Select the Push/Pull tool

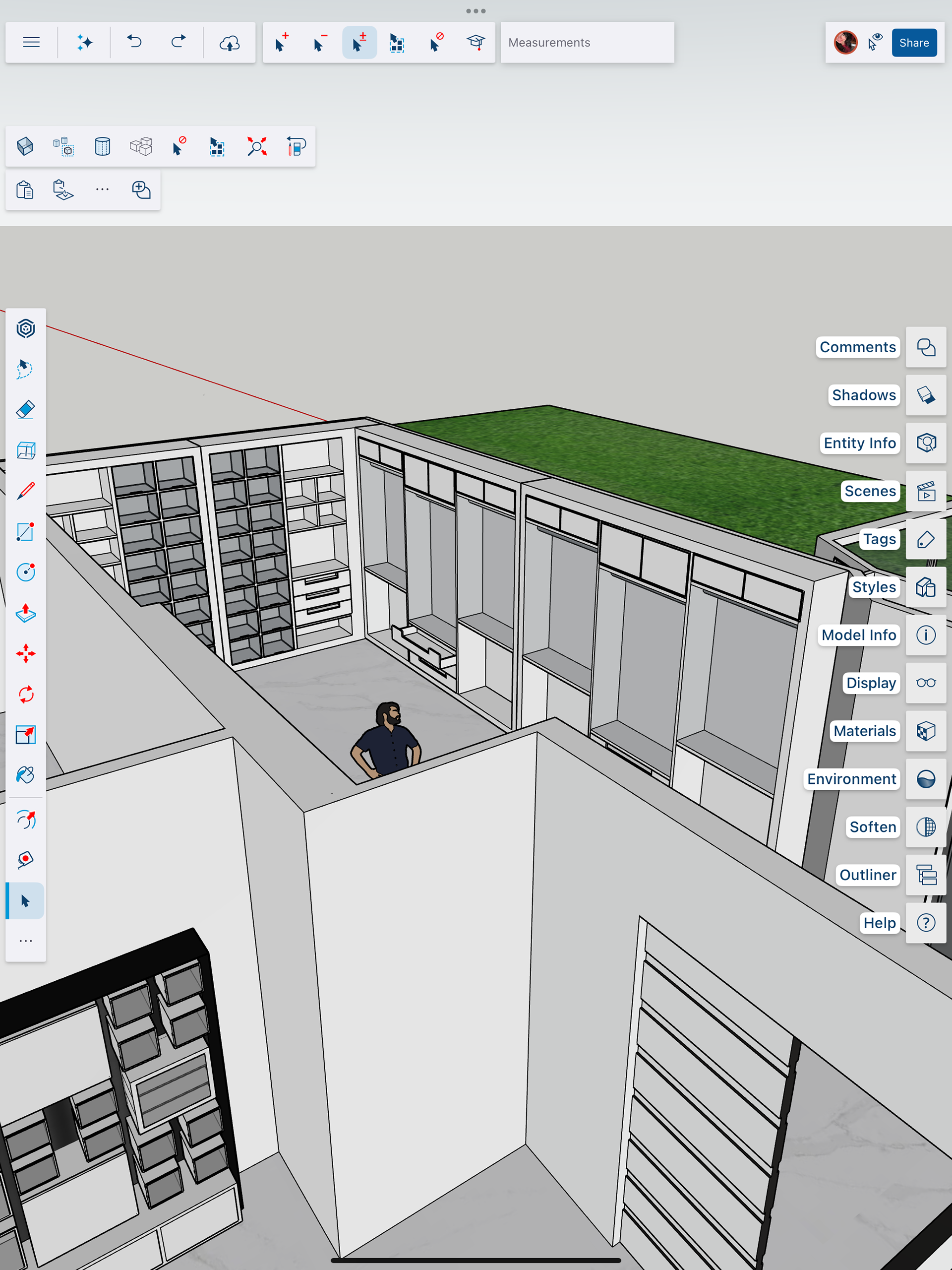(x=25, y=613)
